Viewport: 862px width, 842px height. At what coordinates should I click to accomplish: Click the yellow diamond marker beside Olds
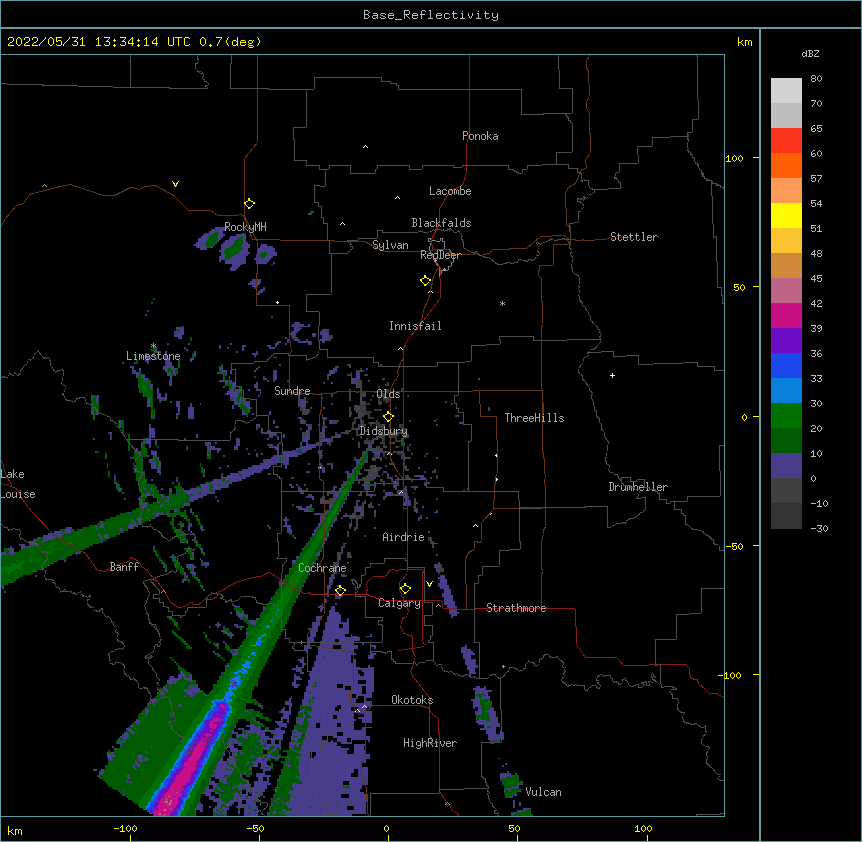point(389,417)
